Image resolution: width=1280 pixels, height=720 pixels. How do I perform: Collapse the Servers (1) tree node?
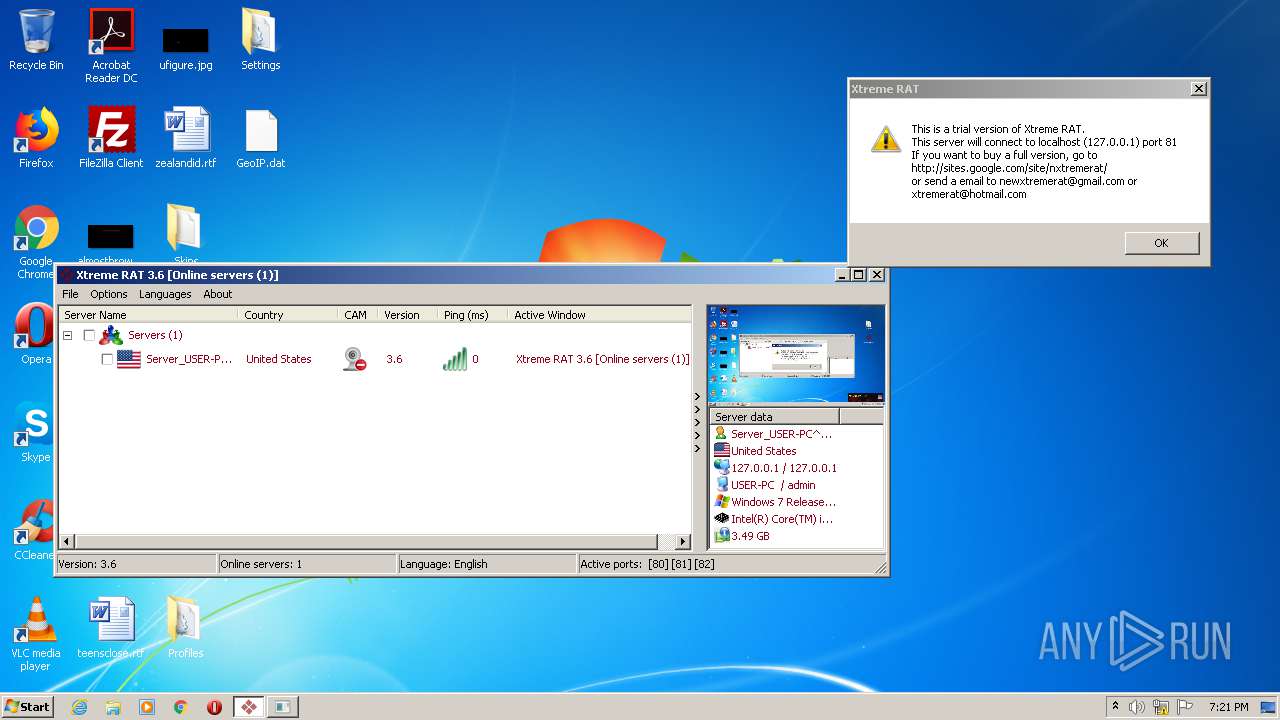pos(68,335)
